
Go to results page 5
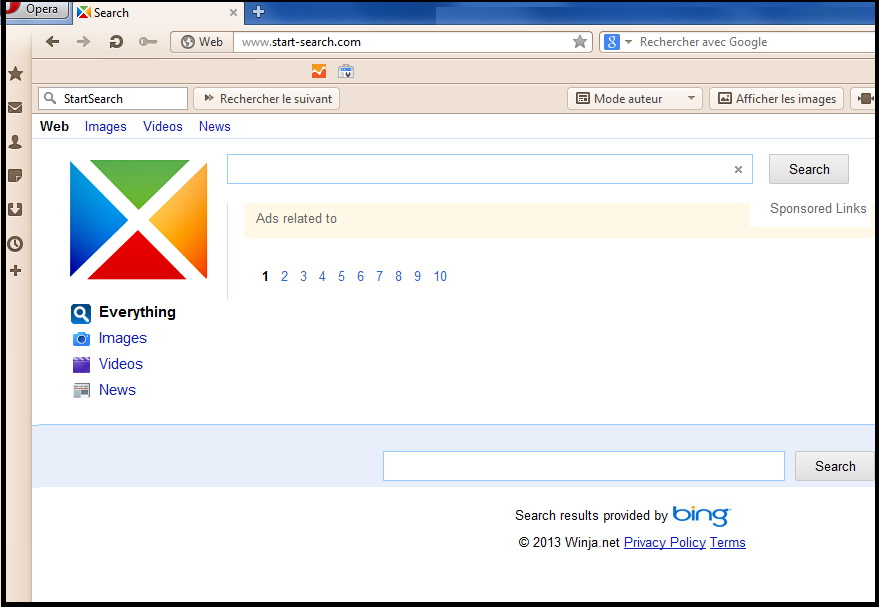click(x=341, y=276)
